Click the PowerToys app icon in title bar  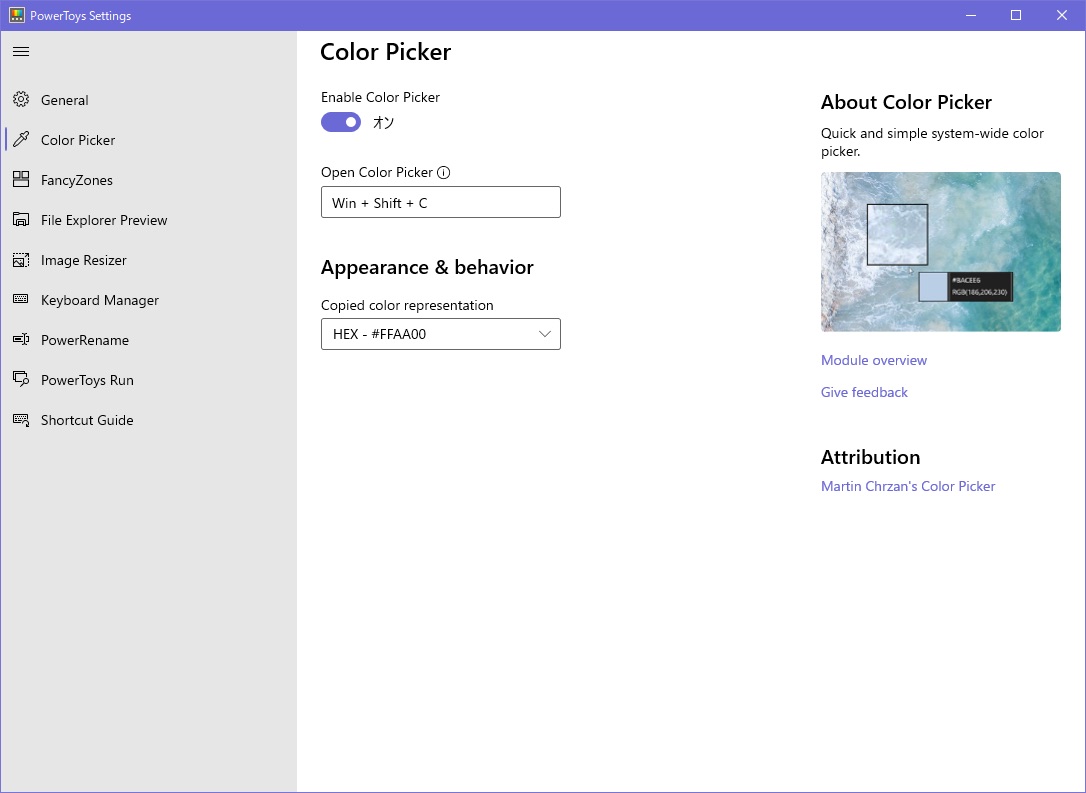pyautogui.click(x=17, y=15)
